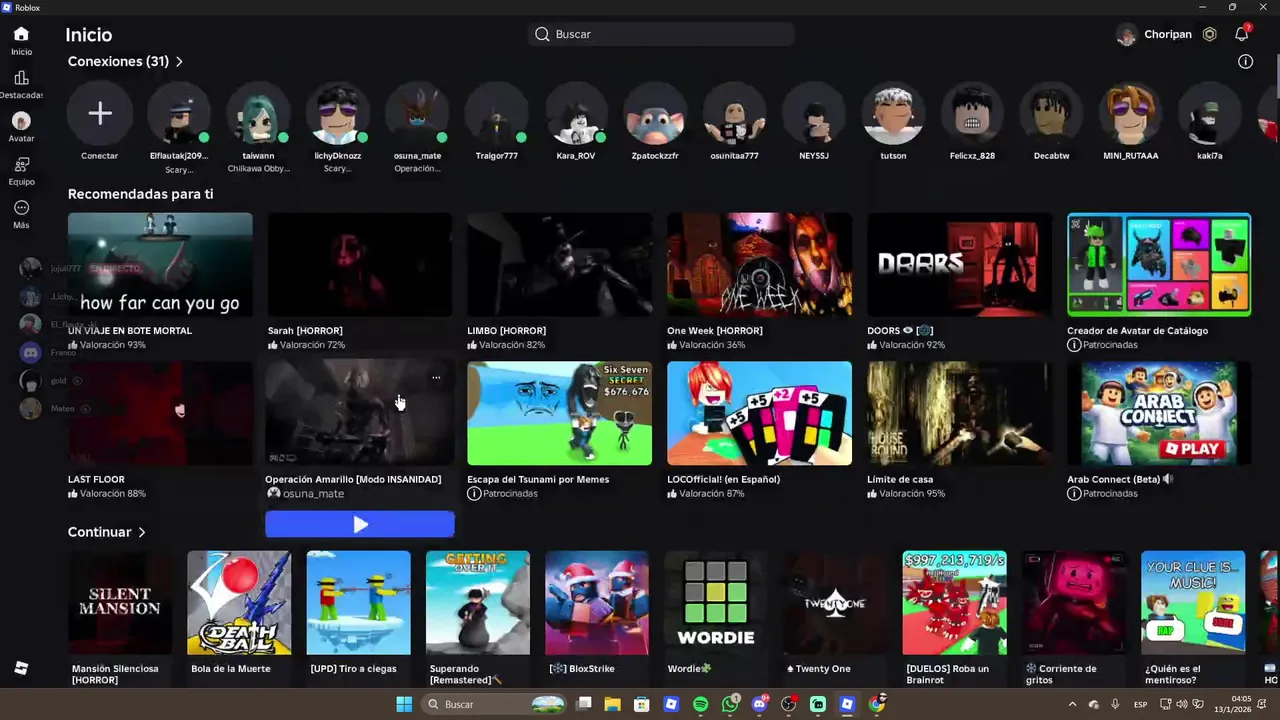Open friend Decabtw profile
The image size is (1280, 720).
(1051, 114)
